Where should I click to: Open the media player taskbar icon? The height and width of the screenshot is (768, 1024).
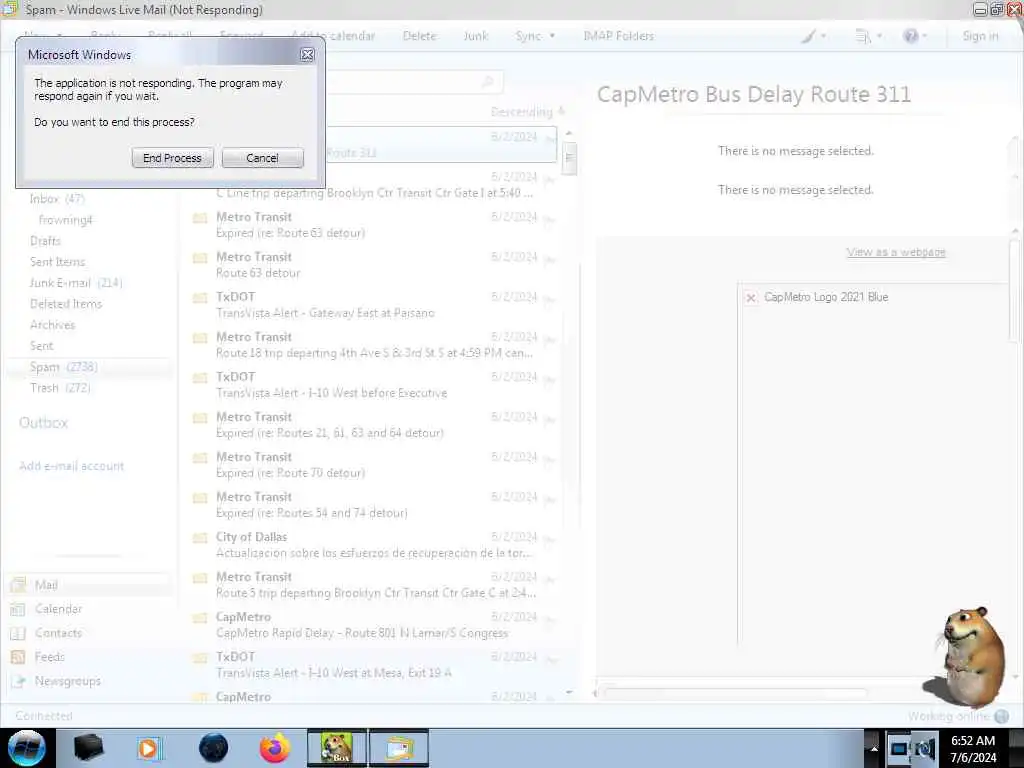[x=149, y=748]
